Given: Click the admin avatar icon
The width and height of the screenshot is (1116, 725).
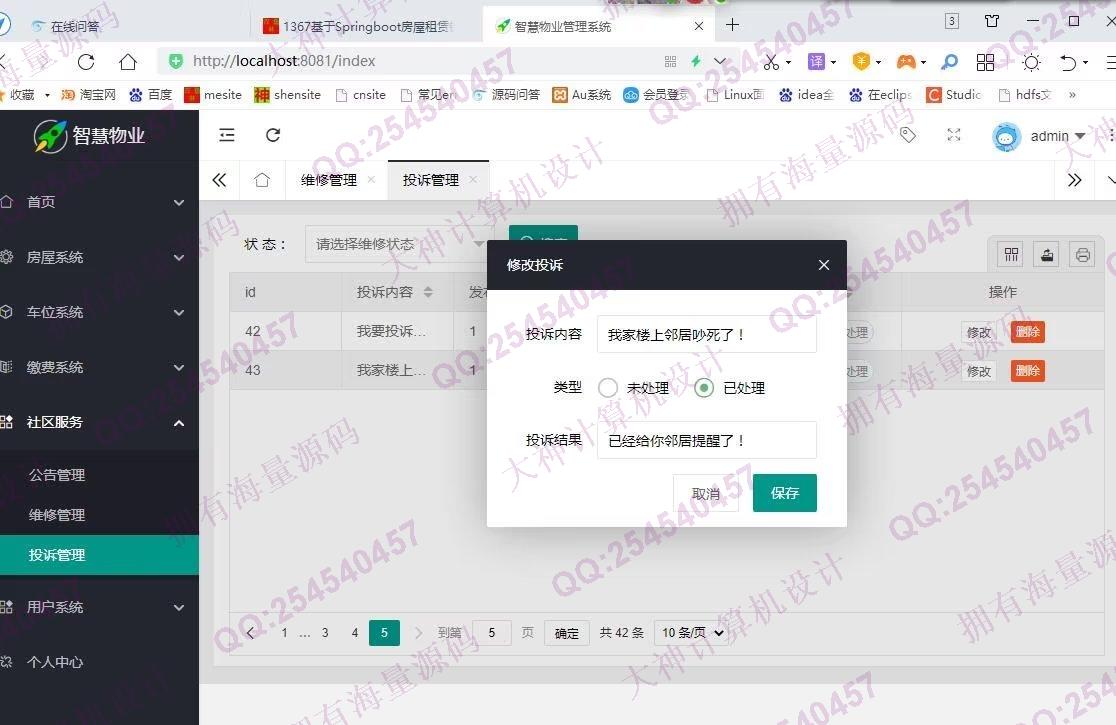Looking at the screenshot, I should tap(1006, 137).
